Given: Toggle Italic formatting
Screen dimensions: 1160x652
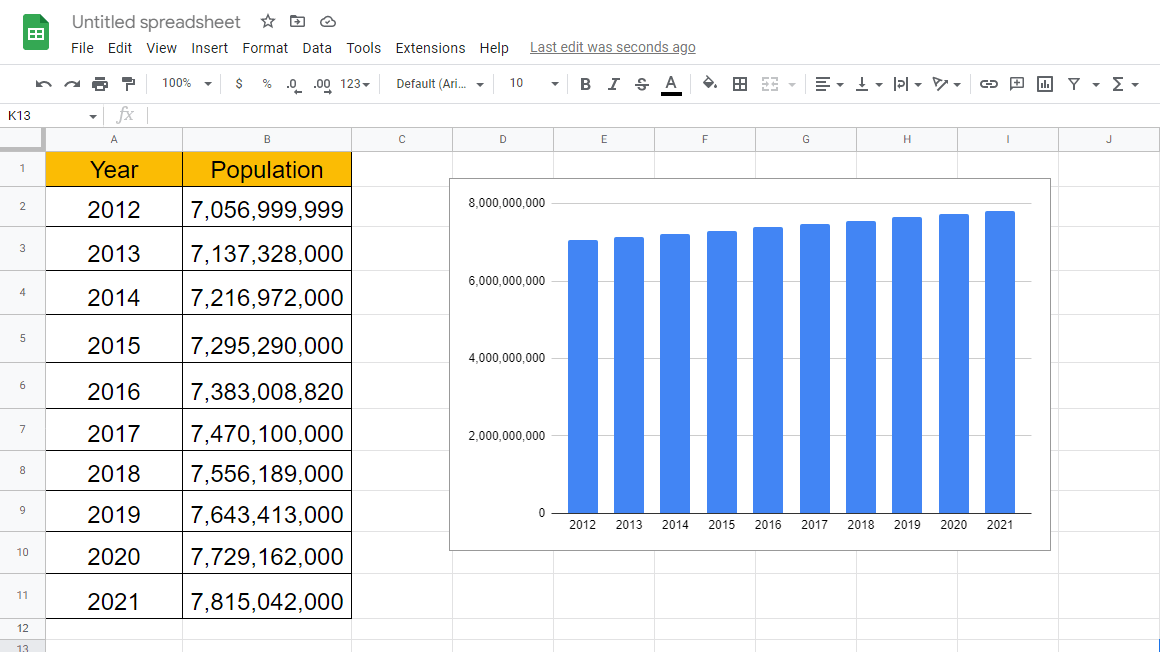Looking at the screenshot, I should [x=613, y=84].
